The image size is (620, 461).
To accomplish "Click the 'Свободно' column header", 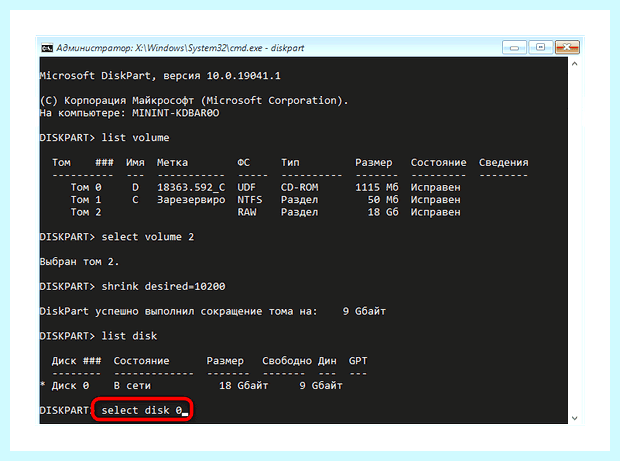I will tap(287, 361).
